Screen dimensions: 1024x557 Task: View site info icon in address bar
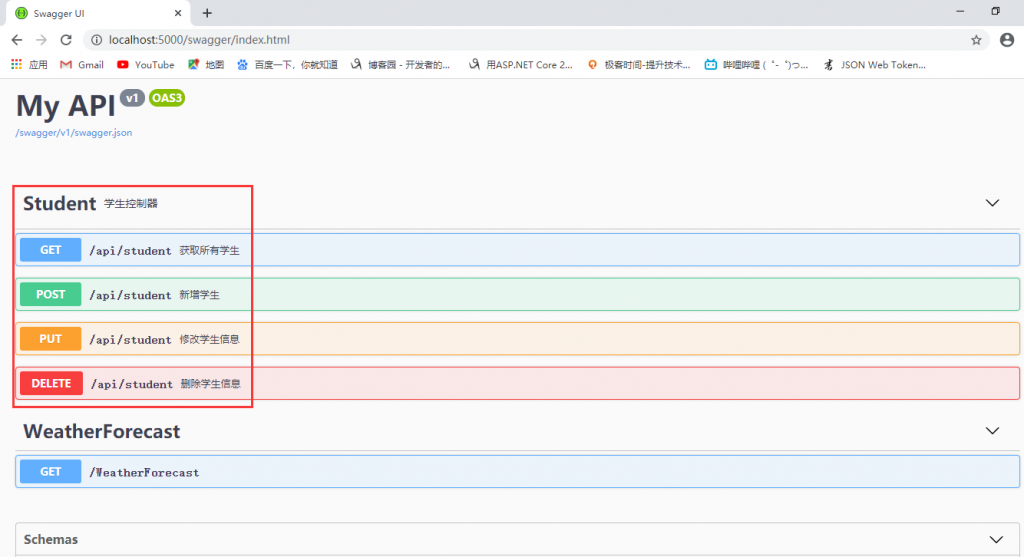97,40
